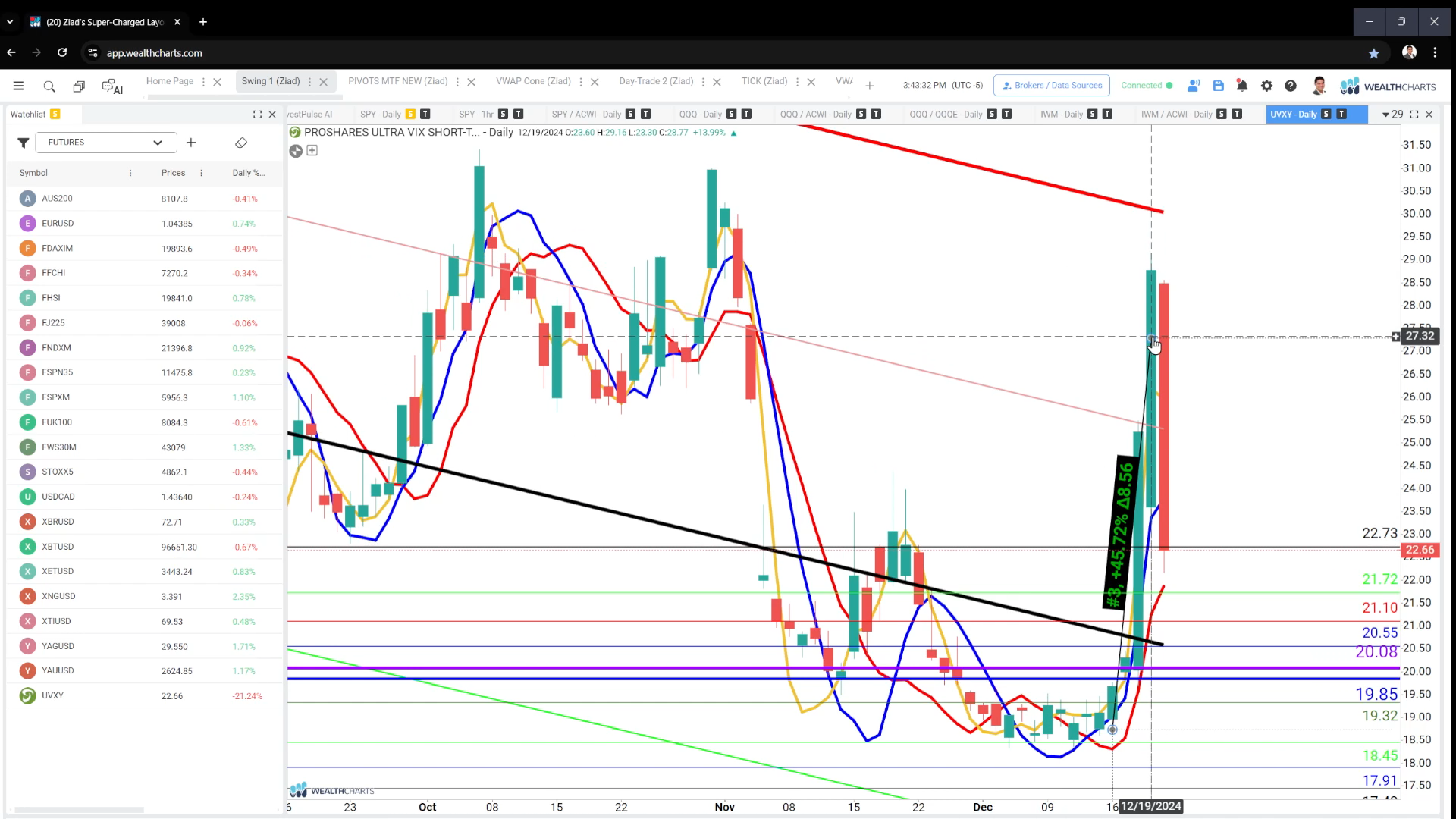Sort by Daily % column header

tap(248, 173)
